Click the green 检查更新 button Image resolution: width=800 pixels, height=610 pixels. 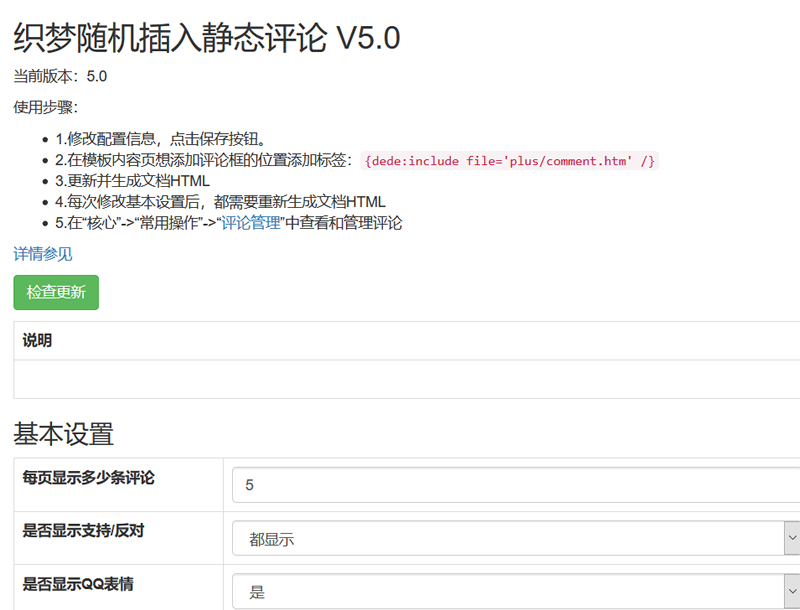pos(56,293)
